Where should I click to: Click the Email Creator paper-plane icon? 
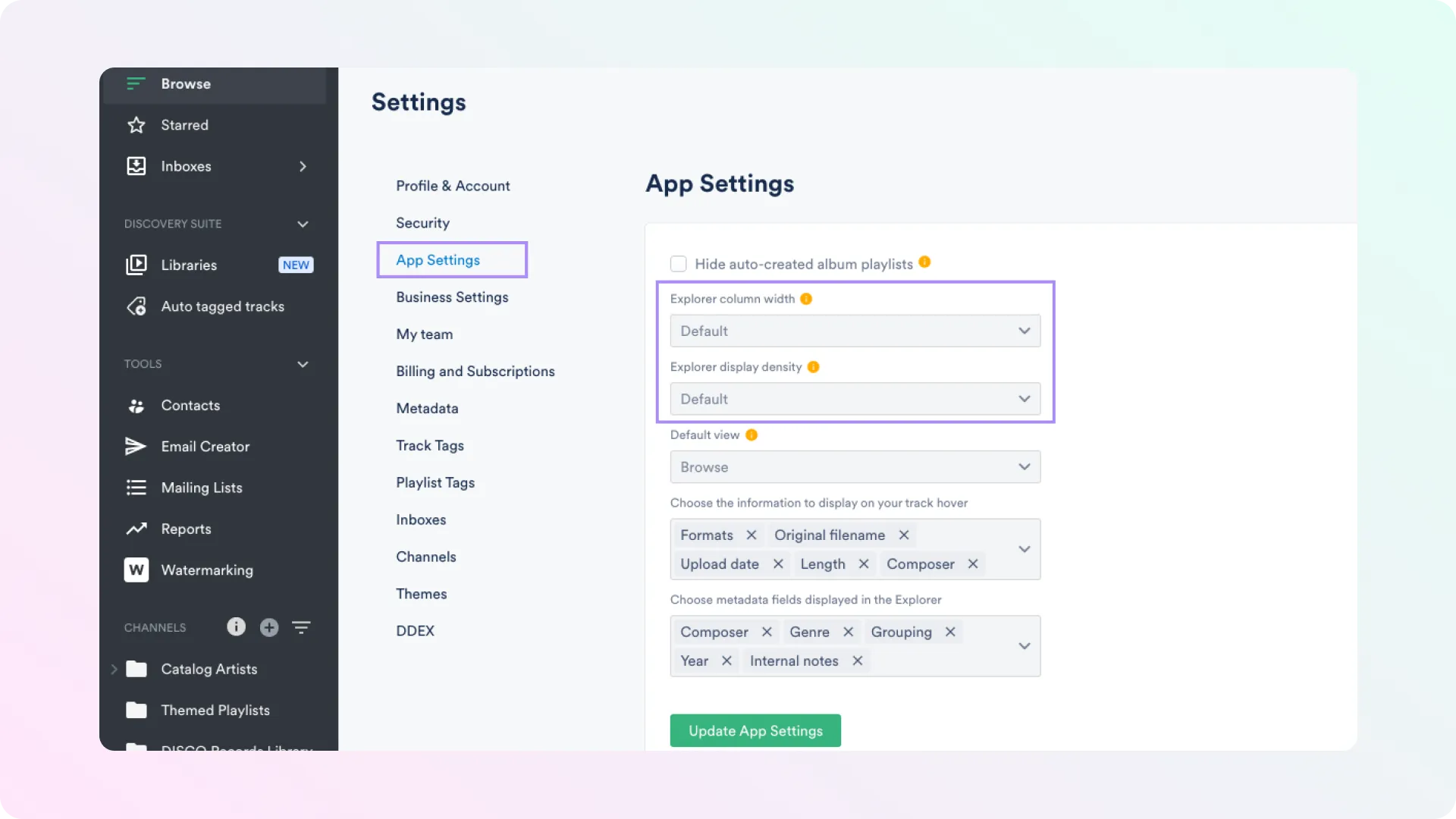click(136, 447)
